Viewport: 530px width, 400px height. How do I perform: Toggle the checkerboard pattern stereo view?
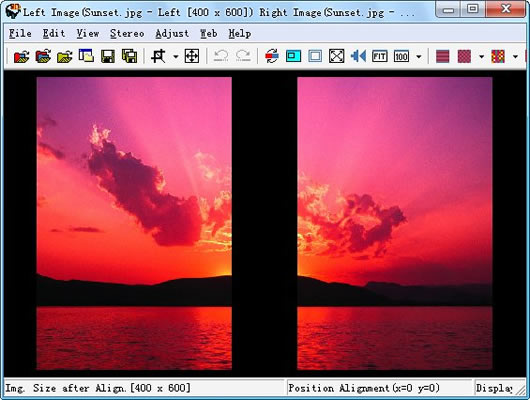(464, 56)
